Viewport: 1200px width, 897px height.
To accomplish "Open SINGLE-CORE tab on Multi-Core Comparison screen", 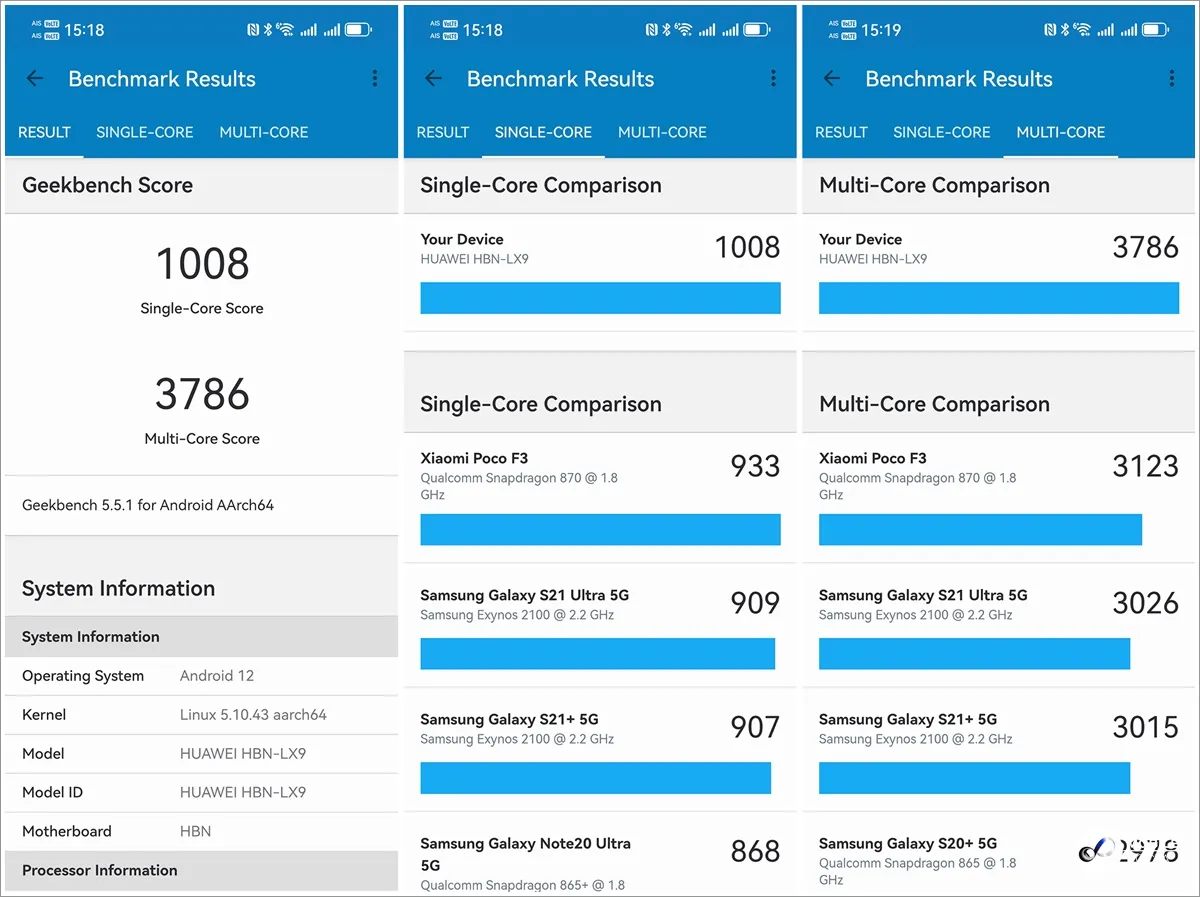I will pyautogui.click(x=942, y=132).
